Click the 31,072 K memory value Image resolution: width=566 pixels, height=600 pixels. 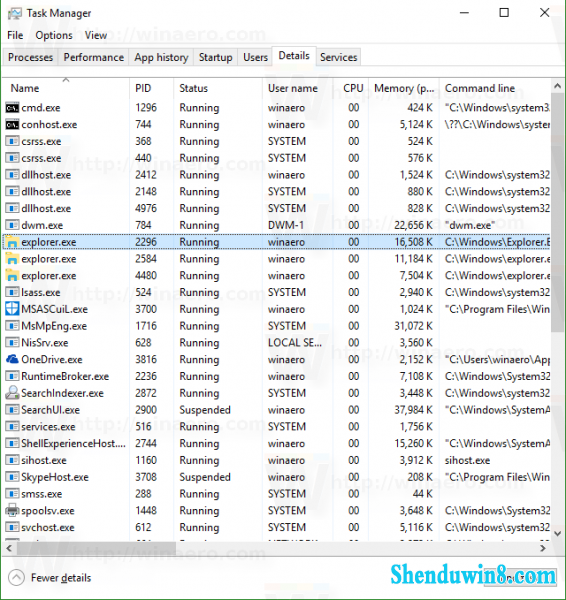[x=413, y=326]
